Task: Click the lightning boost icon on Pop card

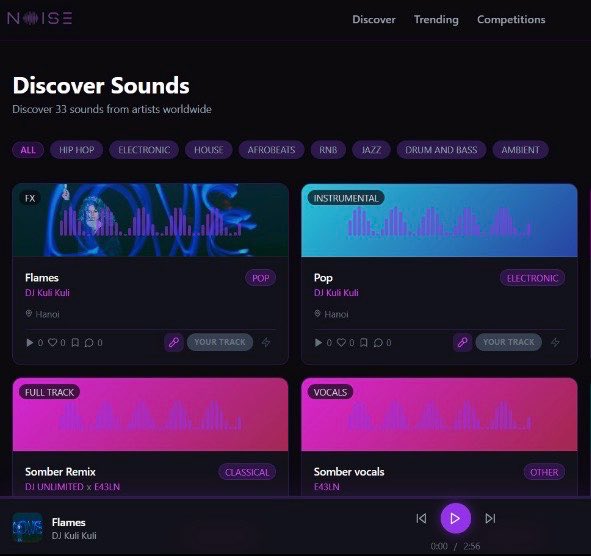Action: (x=555, y=342)
